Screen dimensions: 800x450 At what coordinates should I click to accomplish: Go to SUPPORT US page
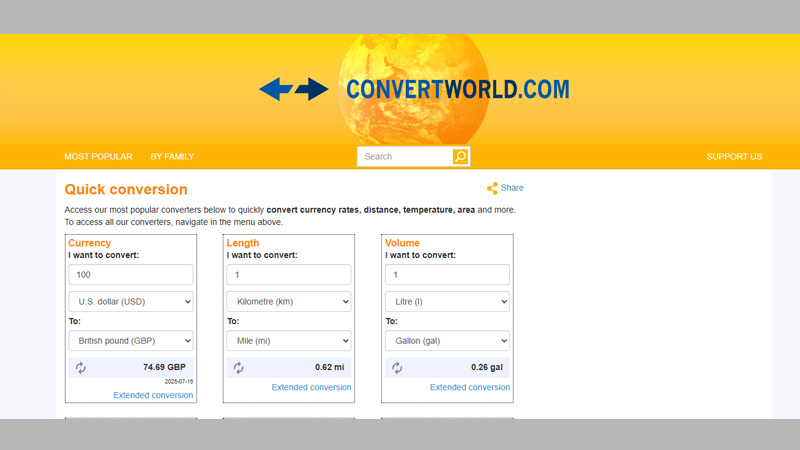click(x=734, y=157)
